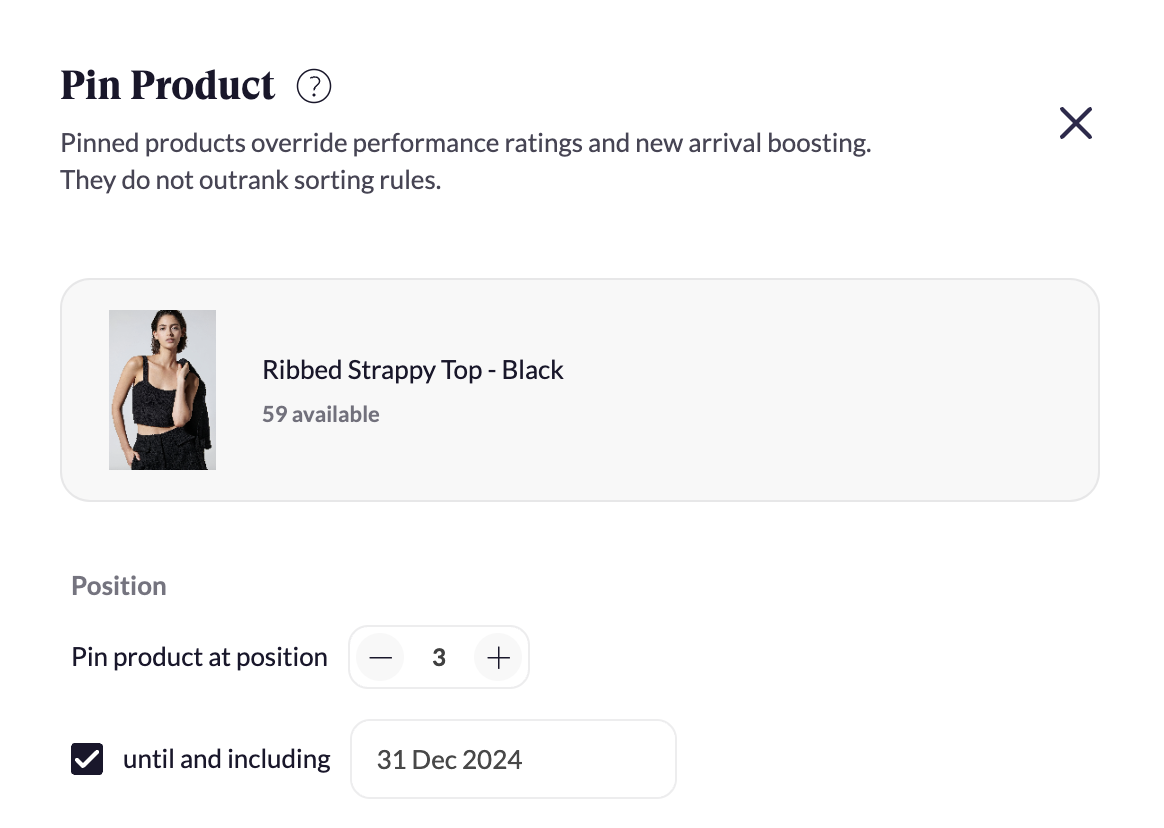The image size is (1164, 828).
Task: Click the Pinned products override description line
Action: (x=465, y=143)
